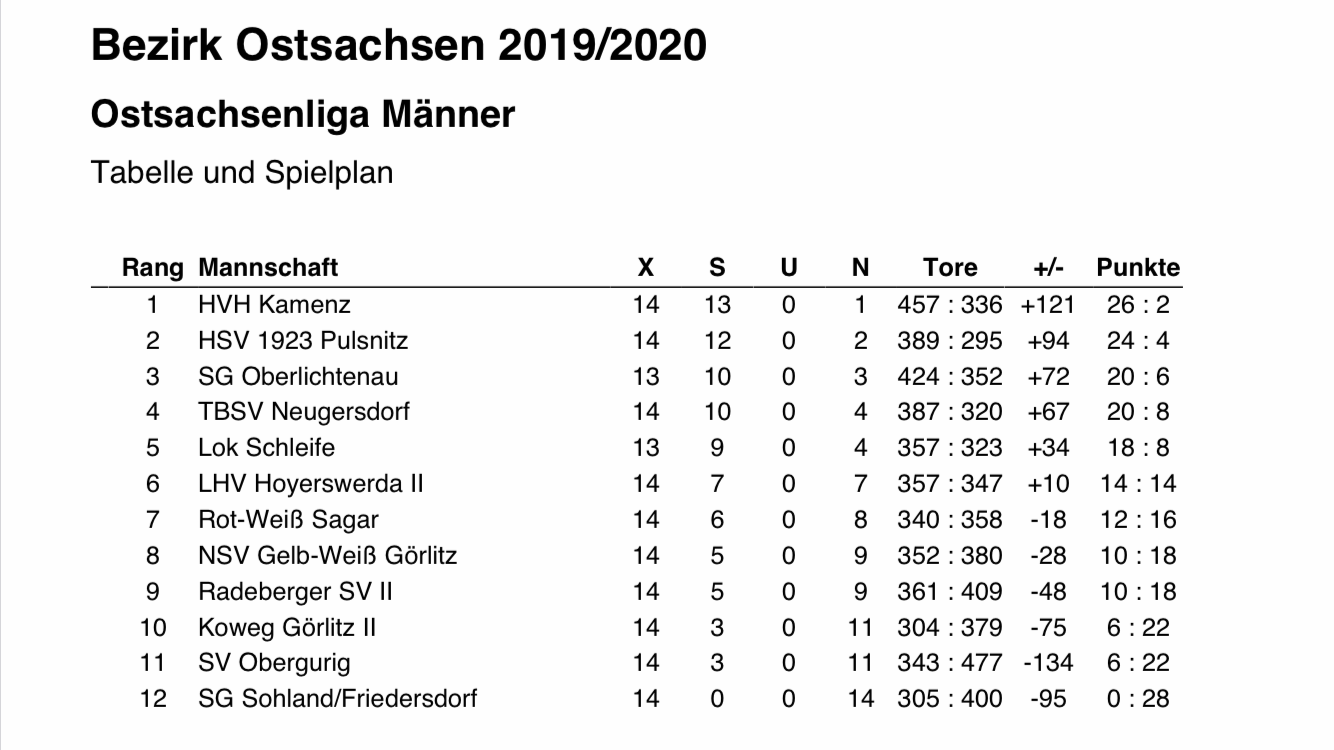Click the 'Mannschaft' column header
Image resolution: width=1334 pixels, height=750 pixels.
tap(268, 268)
